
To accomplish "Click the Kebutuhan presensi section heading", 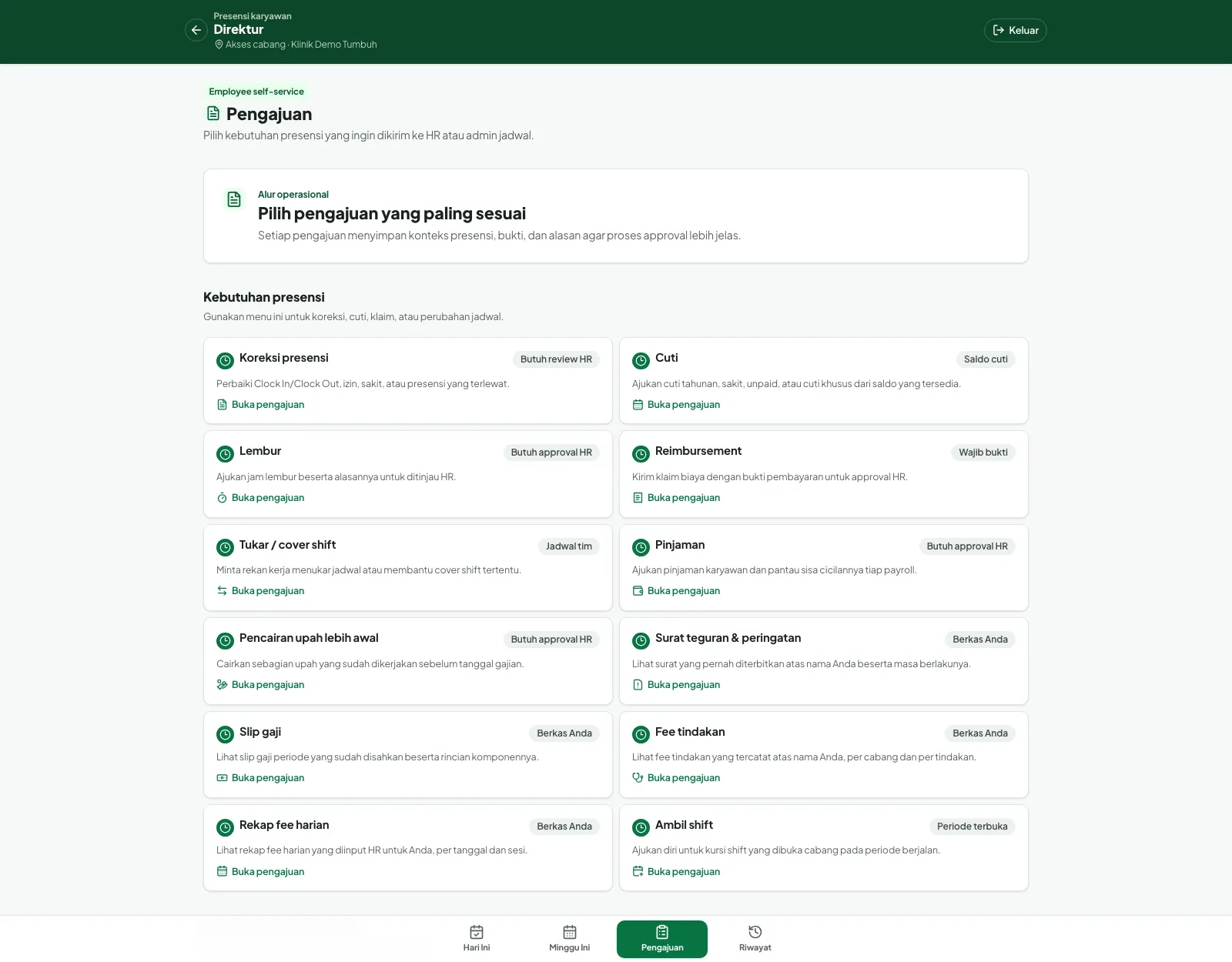I will pyautogui.click(x=264, y=297).
